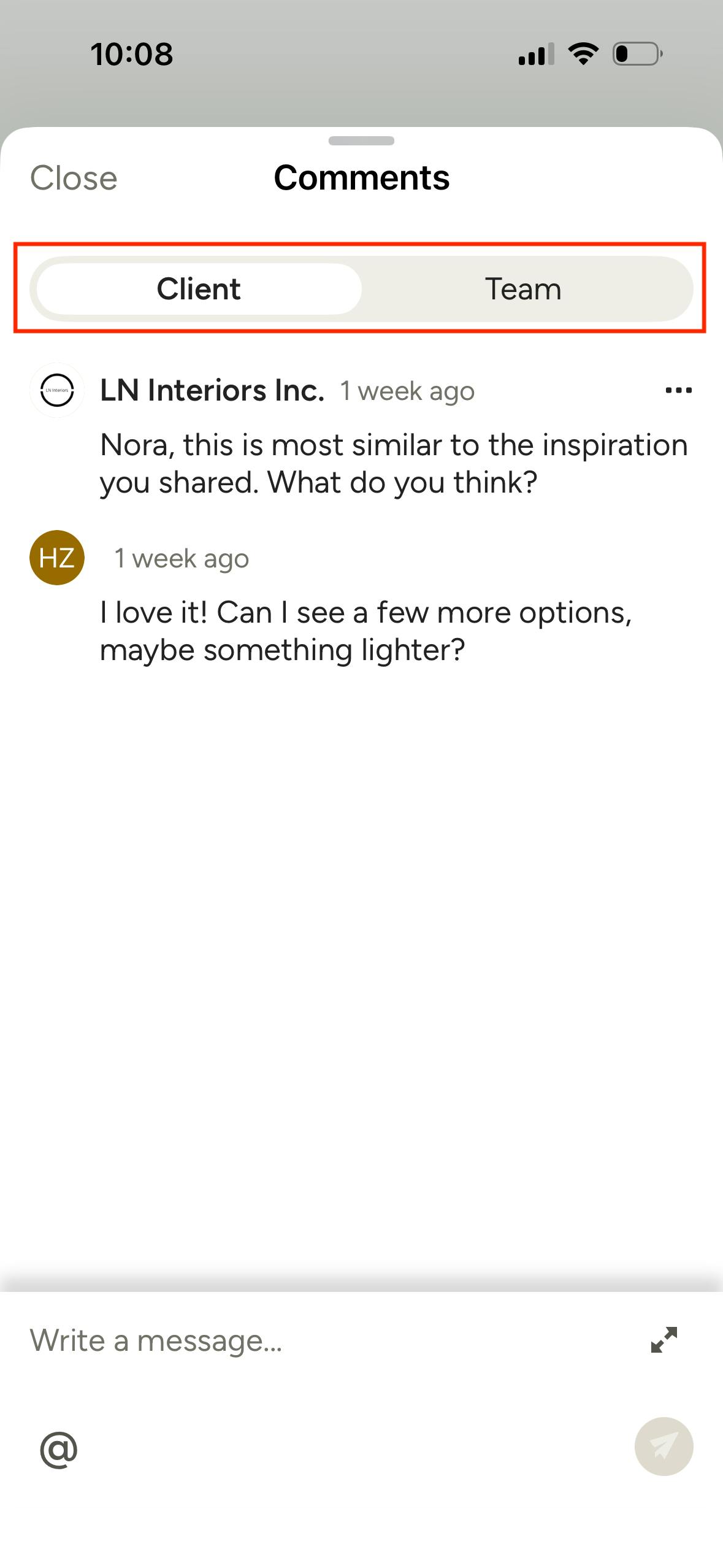Click the LN Interiors Inc. author name
The width and height of the screenshot is (723, 1568).
coord(212,390)
